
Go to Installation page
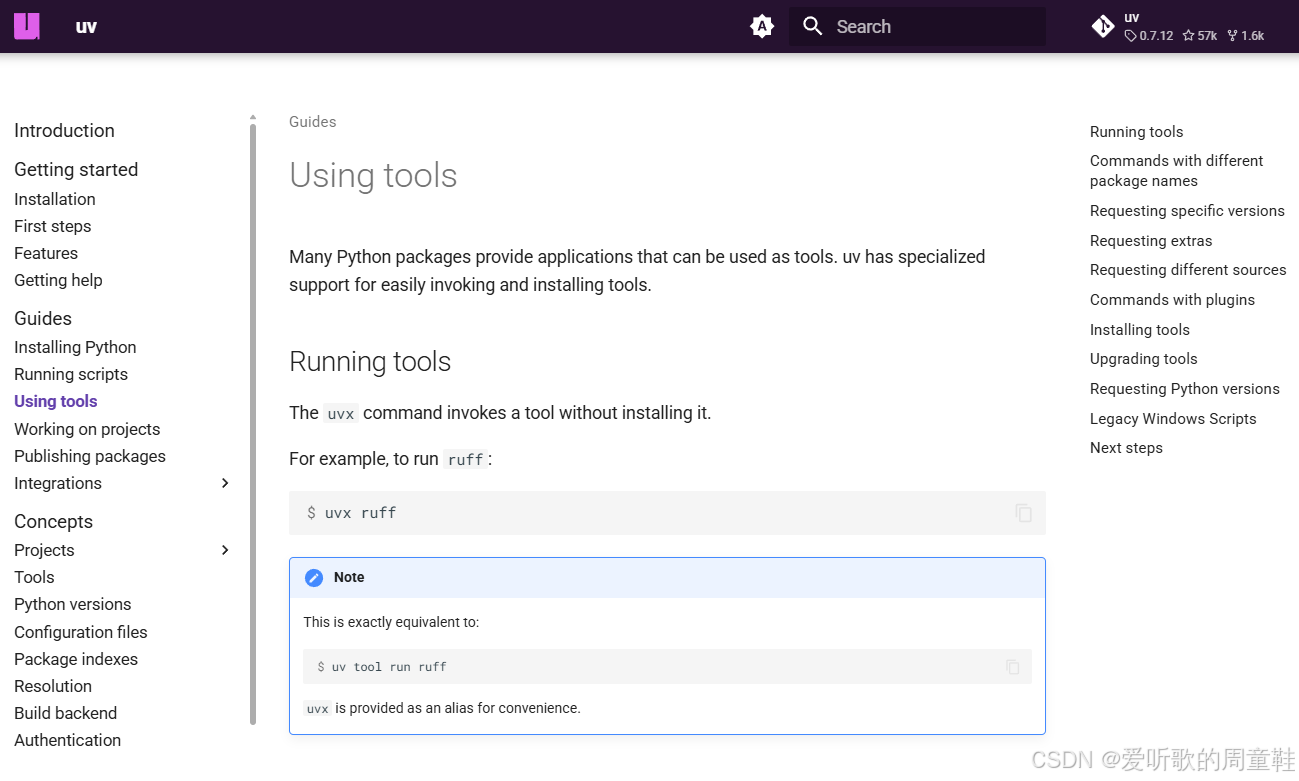coord(55,200)
